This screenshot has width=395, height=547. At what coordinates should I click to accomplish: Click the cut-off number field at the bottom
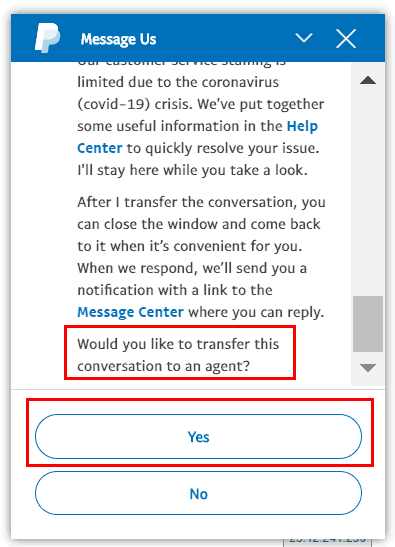[327, 542]
